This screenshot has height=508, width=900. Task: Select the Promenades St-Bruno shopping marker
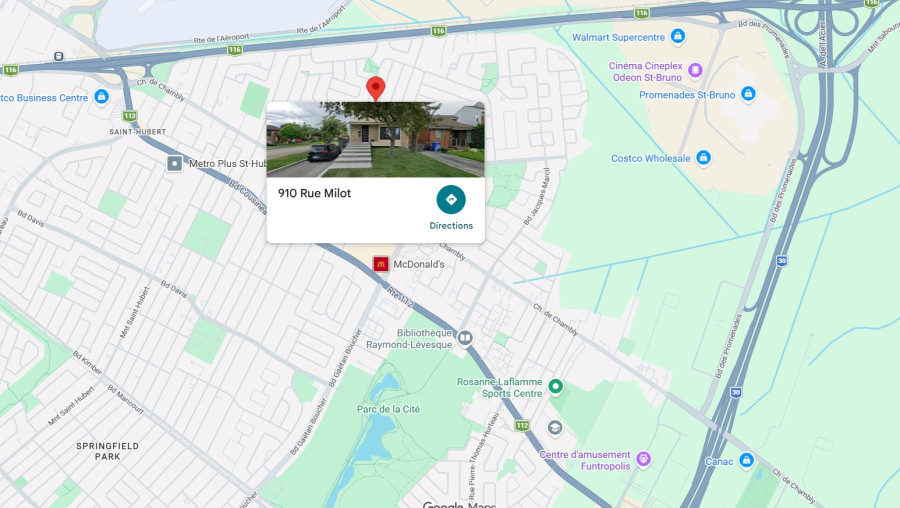pos(748,94)
